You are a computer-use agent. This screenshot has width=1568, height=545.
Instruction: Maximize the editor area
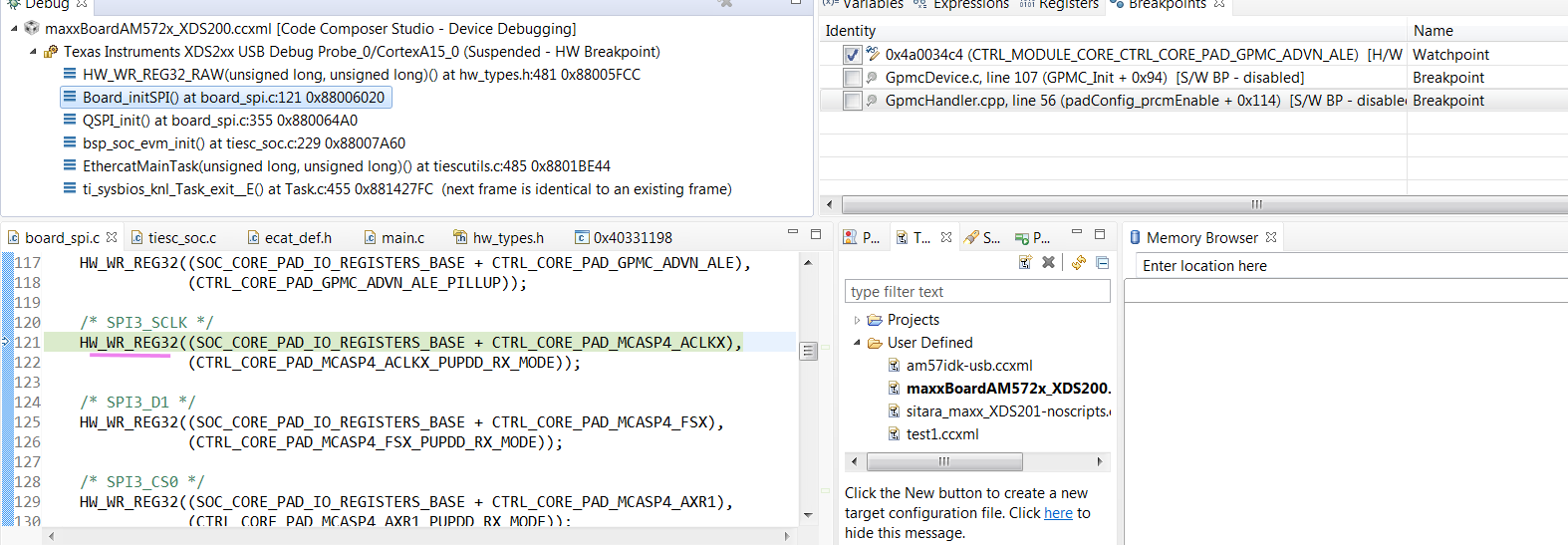click(x=816, y=233)
